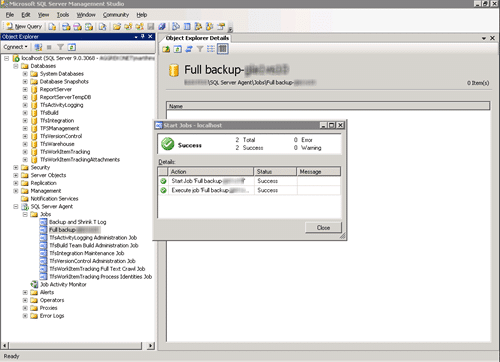Open the File menu
The height and width of the screenshot is (362, 500).
click(x=10, y=15)
